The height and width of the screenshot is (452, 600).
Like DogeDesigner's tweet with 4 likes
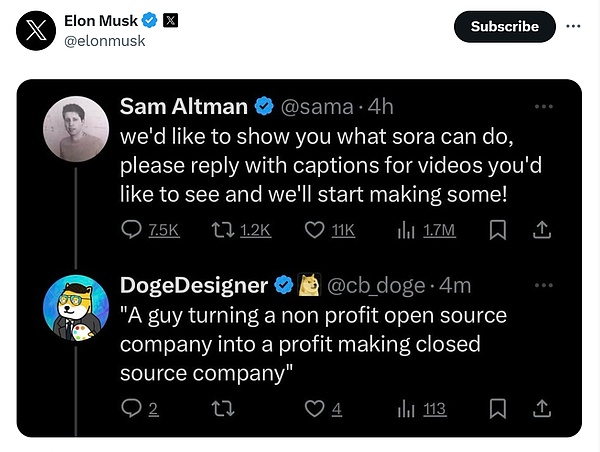(315, 408)
